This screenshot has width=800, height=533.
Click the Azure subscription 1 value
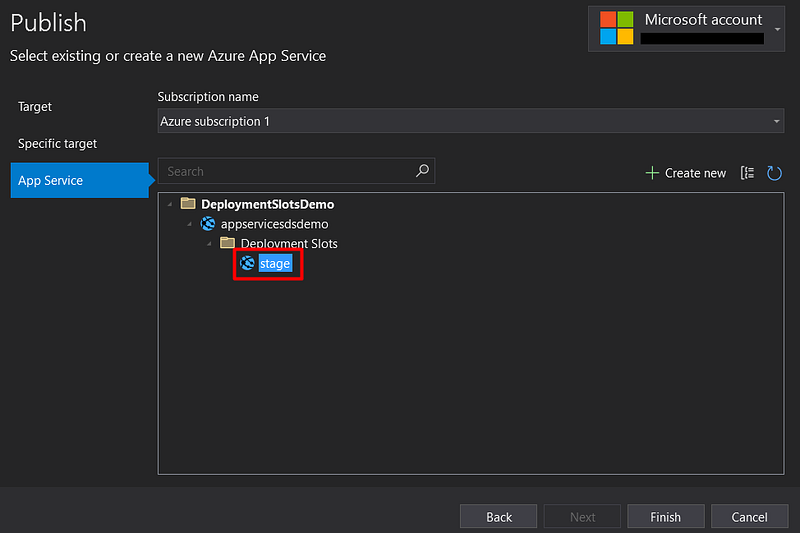point(215,121)
